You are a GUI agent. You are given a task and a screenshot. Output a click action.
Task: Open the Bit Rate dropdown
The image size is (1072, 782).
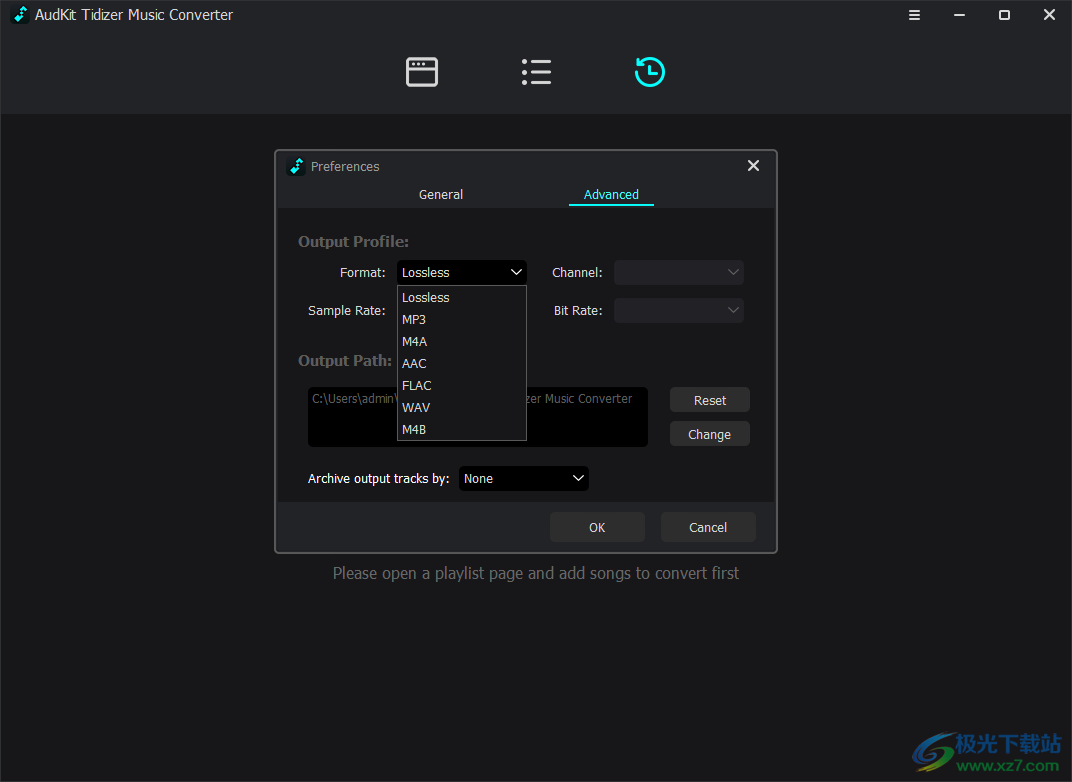pos(679,310)
